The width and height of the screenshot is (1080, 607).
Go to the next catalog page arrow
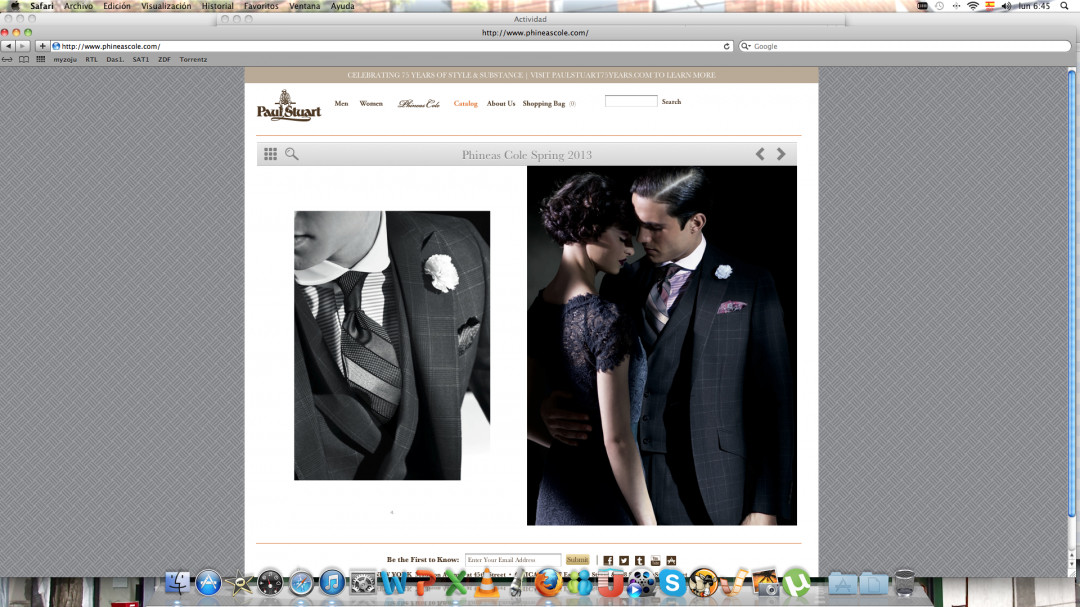coord(781,154)
